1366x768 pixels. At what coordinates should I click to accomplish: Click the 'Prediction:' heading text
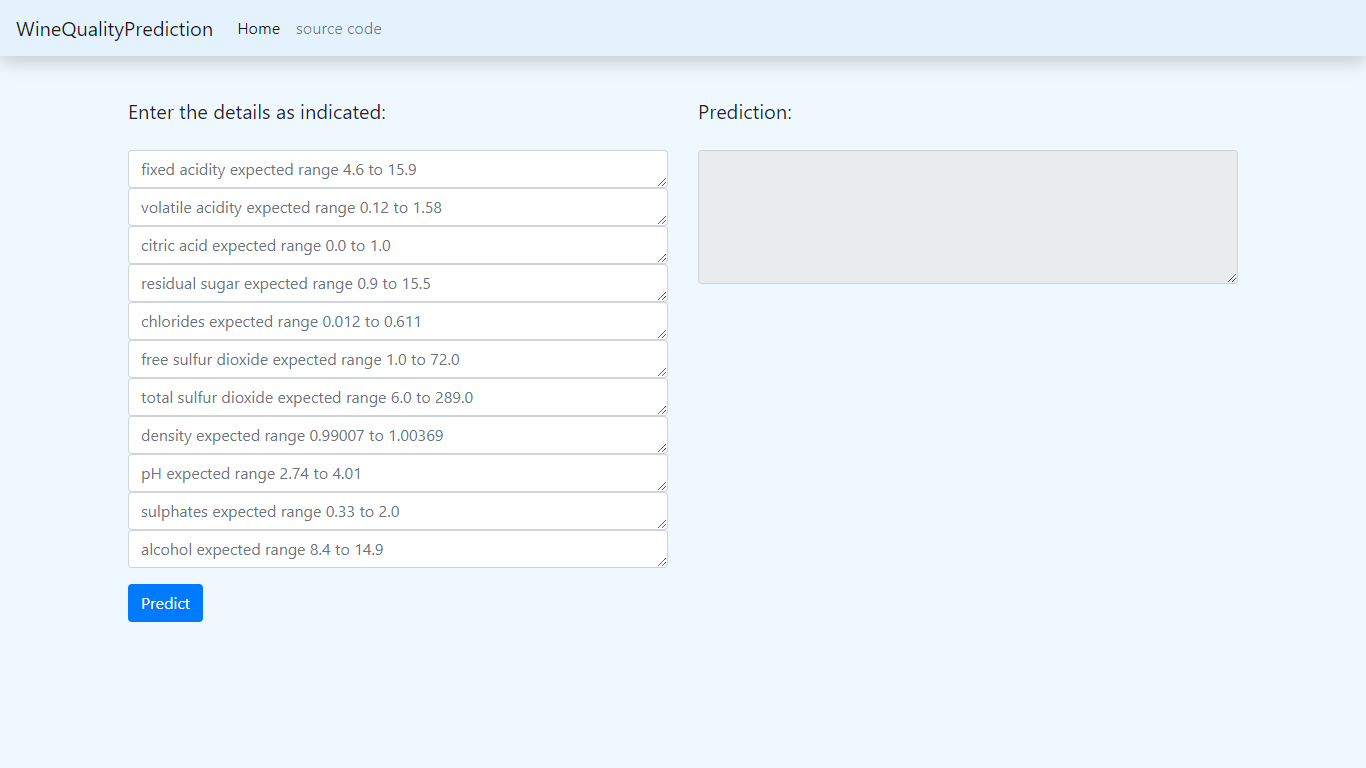[745, 112]
